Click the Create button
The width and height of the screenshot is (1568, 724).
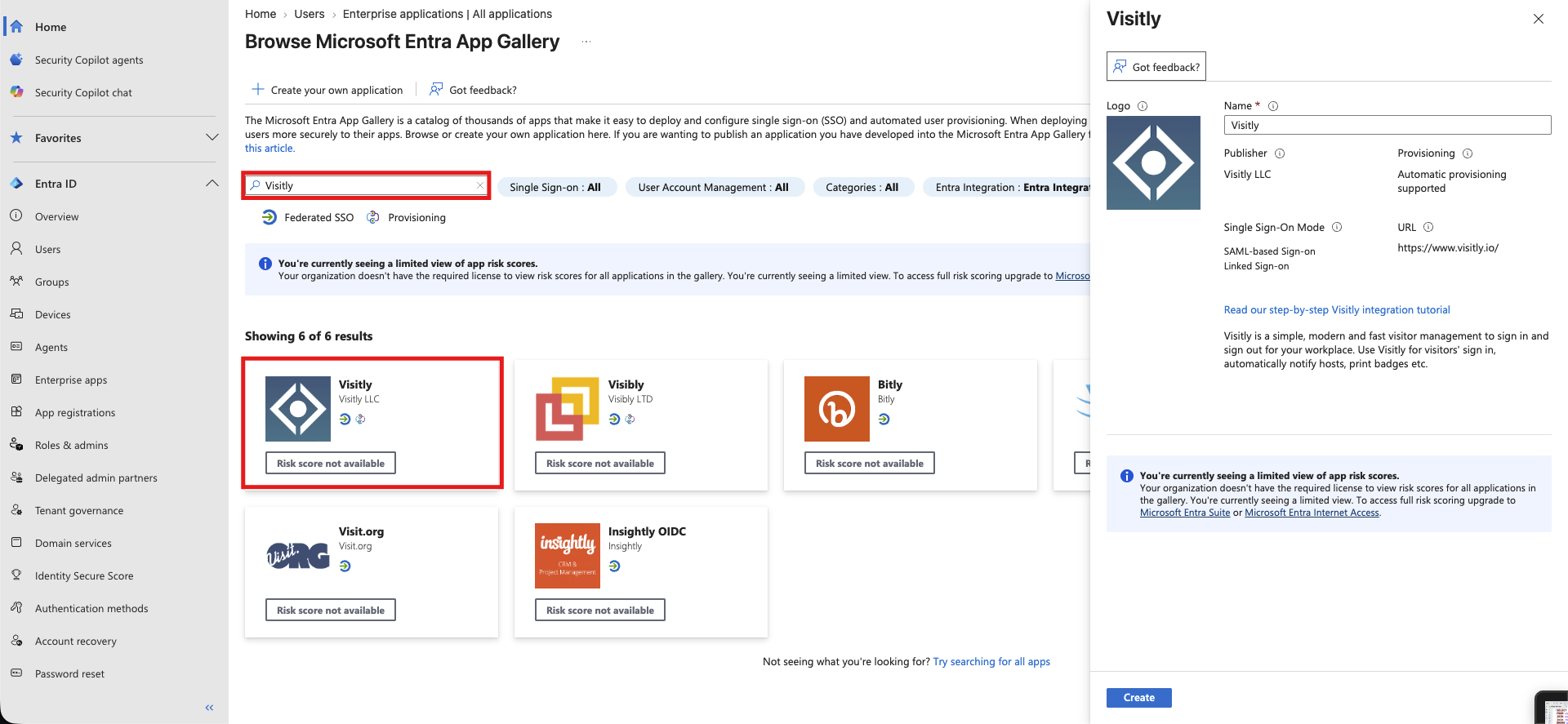1139,698
